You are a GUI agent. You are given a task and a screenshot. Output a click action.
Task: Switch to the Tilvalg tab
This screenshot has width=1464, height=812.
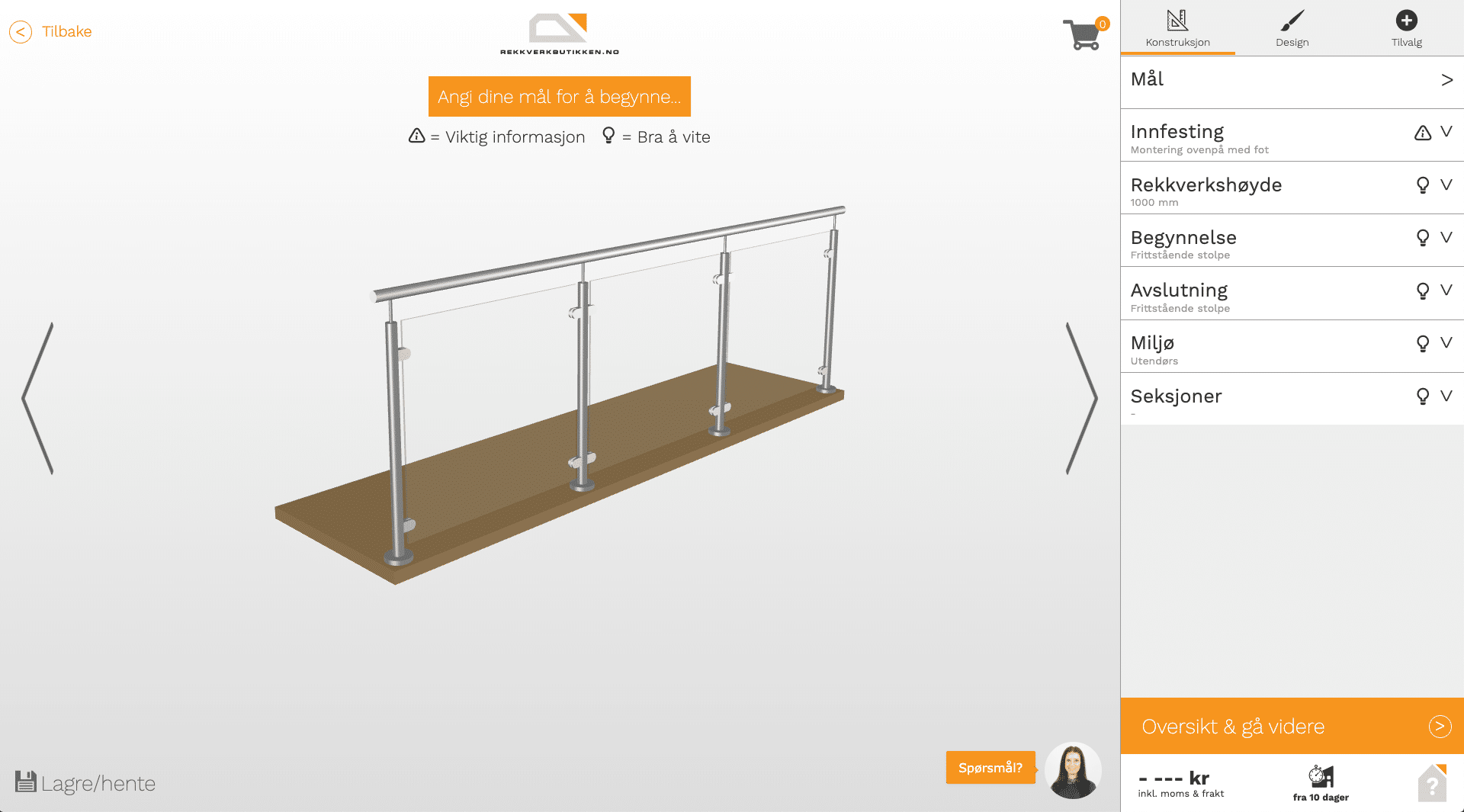pyautogui.click(x=1406, y=29)
